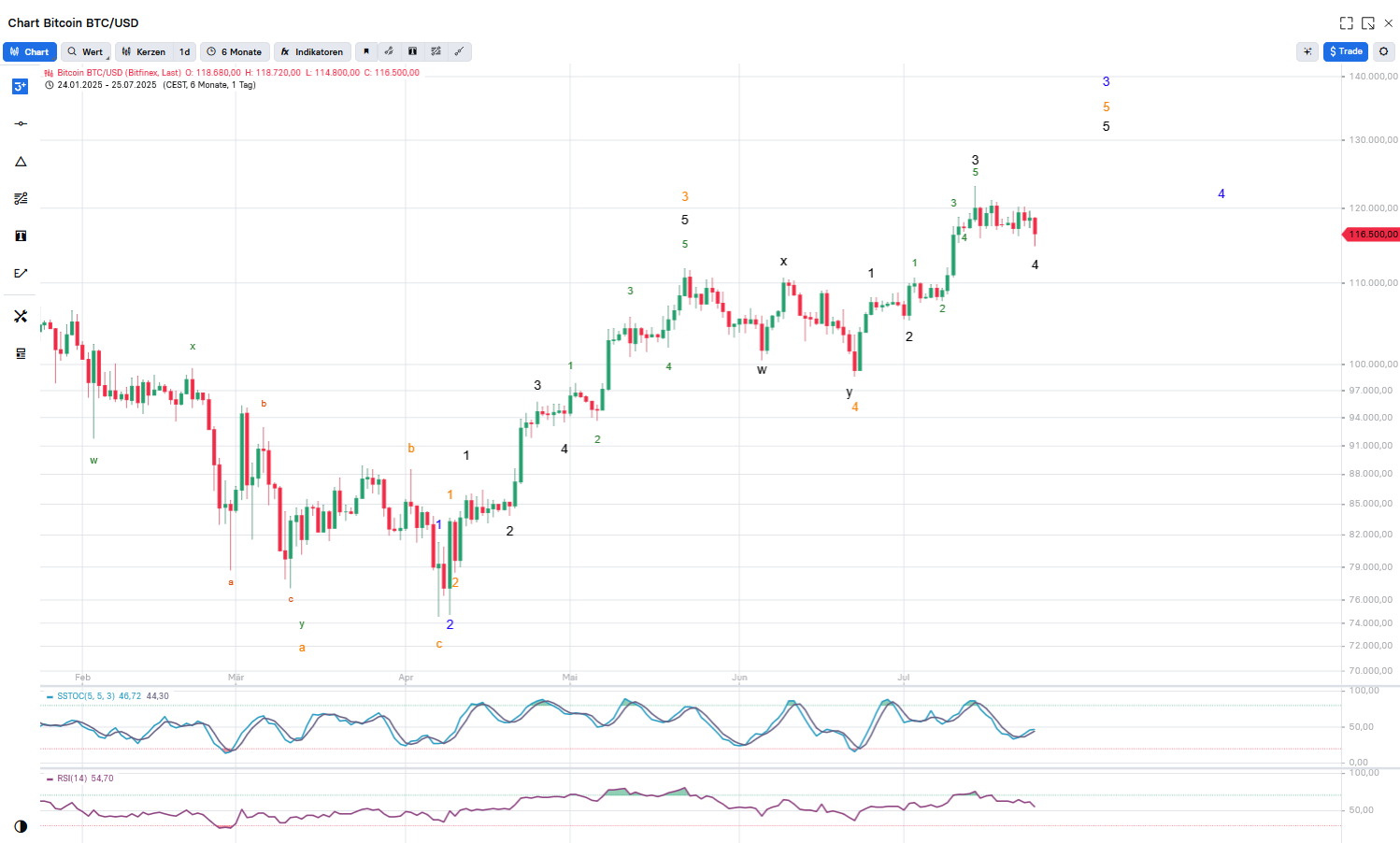Select the Fibonacci lines tool in sidebar
This screenshot has width=1400, height=843.
[21, 198]
